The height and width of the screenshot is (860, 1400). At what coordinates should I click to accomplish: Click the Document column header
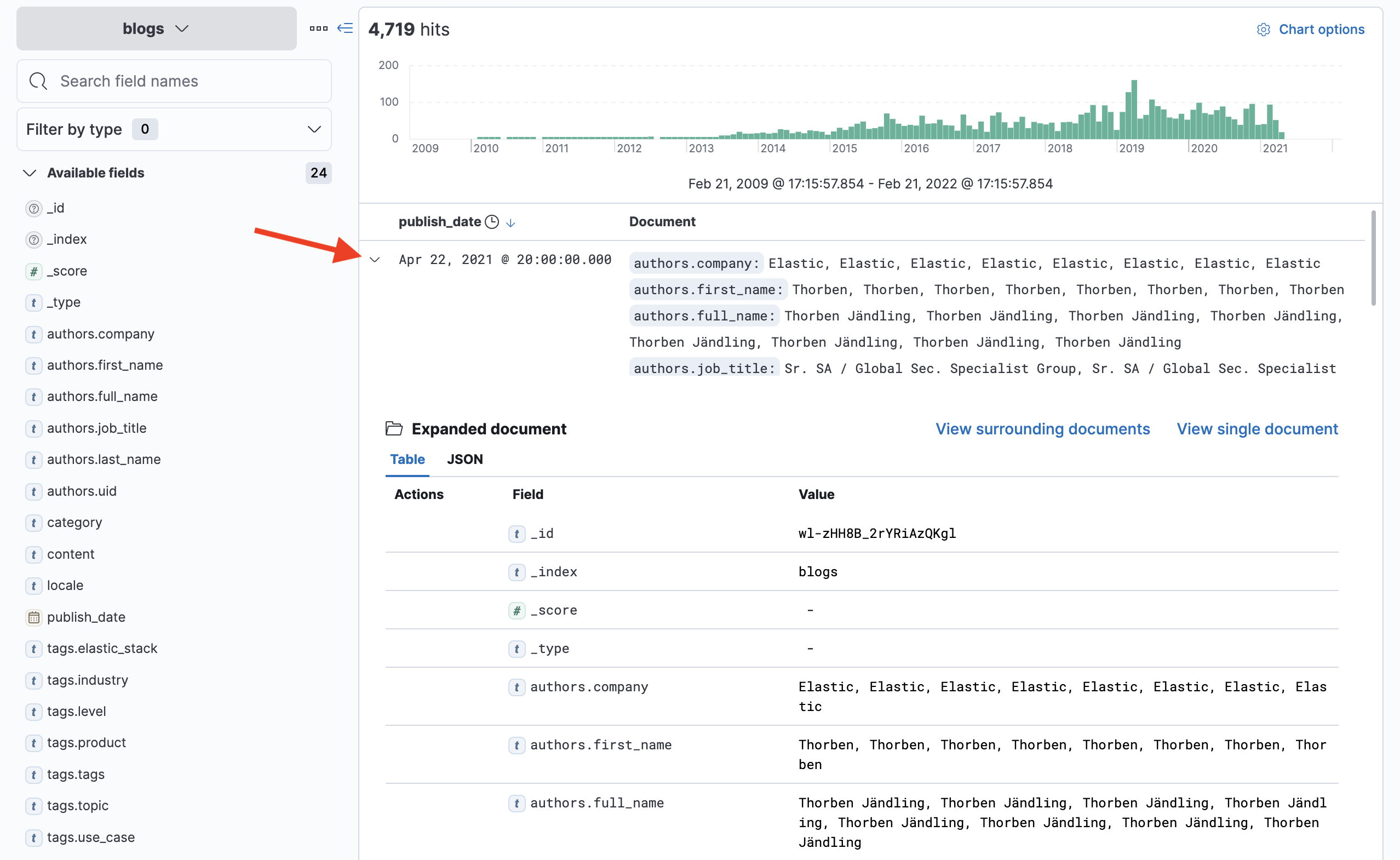[662, 222]
